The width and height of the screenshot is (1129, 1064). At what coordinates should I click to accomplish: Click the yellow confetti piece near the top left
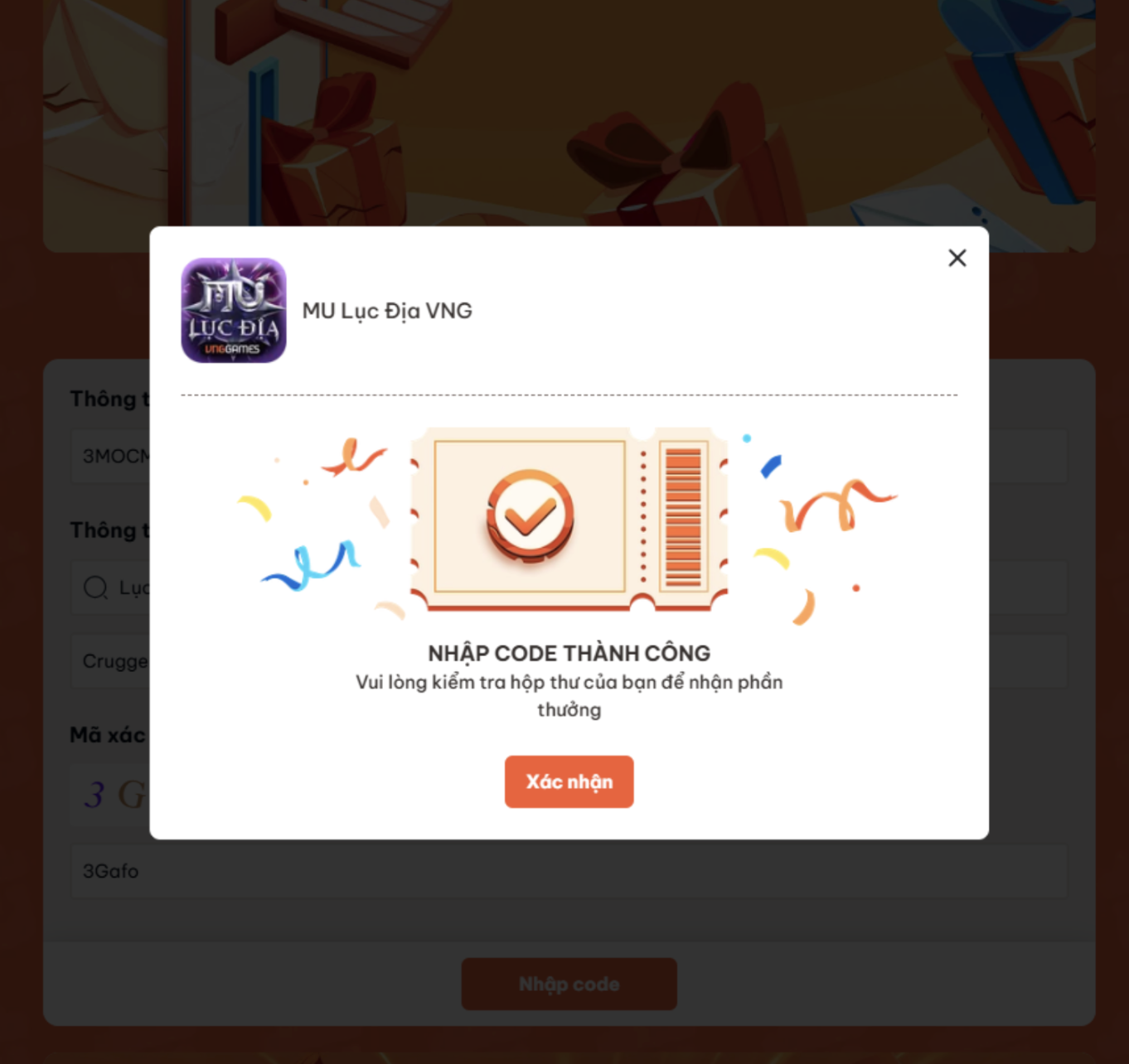click(255, 507)
